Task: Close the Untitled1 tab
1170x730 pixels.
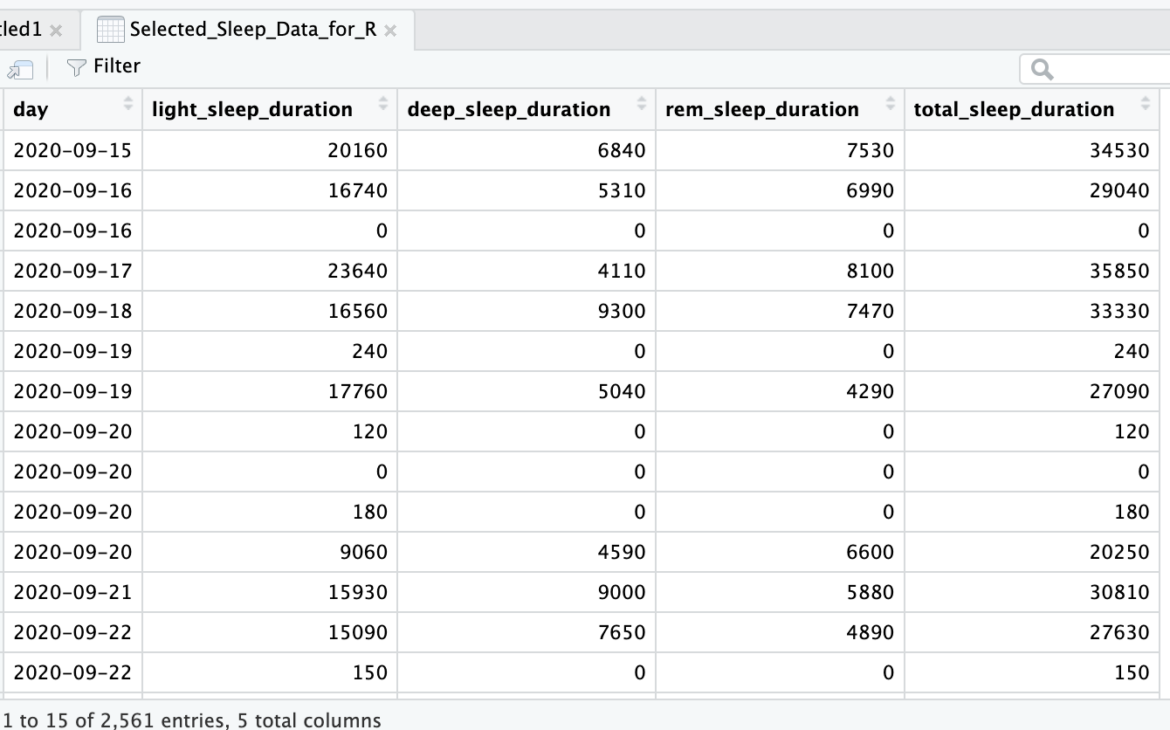Action: (x=56, y=31)
